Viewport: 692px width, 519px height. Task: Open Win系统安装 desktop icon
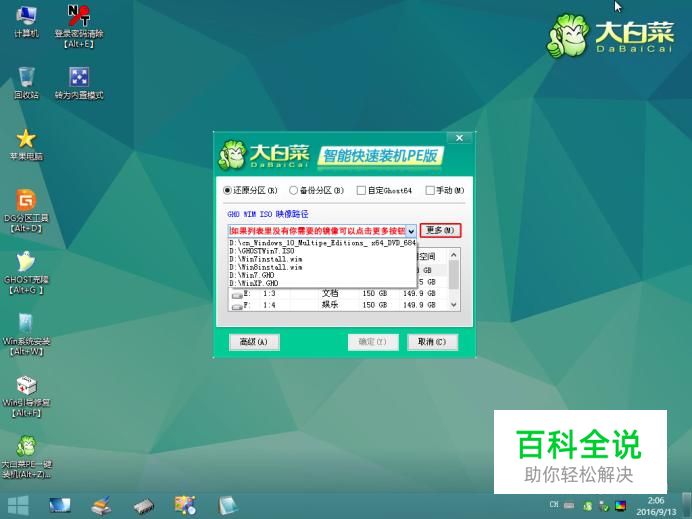pos(26,334)
